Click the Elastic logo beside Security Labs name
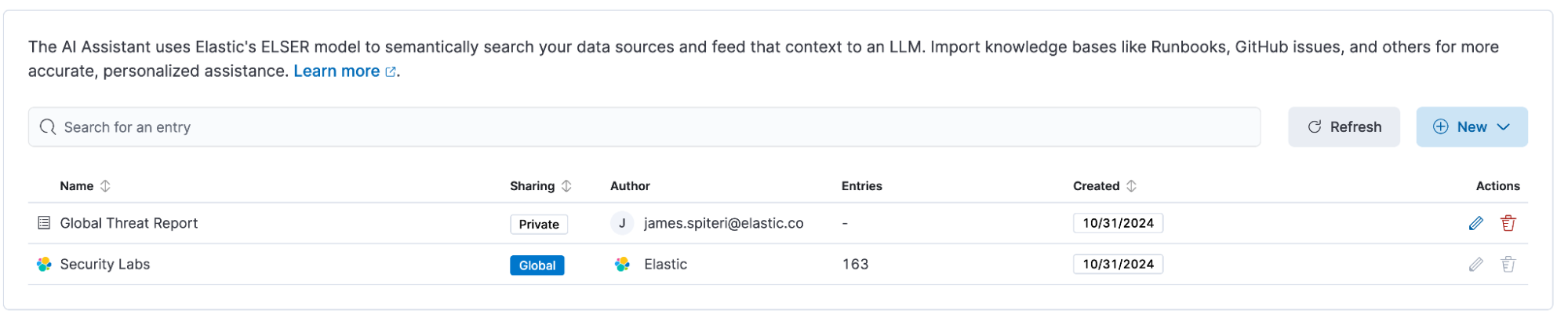The width and height of the screenshot is (1568, 322). [x=44, y=265]
